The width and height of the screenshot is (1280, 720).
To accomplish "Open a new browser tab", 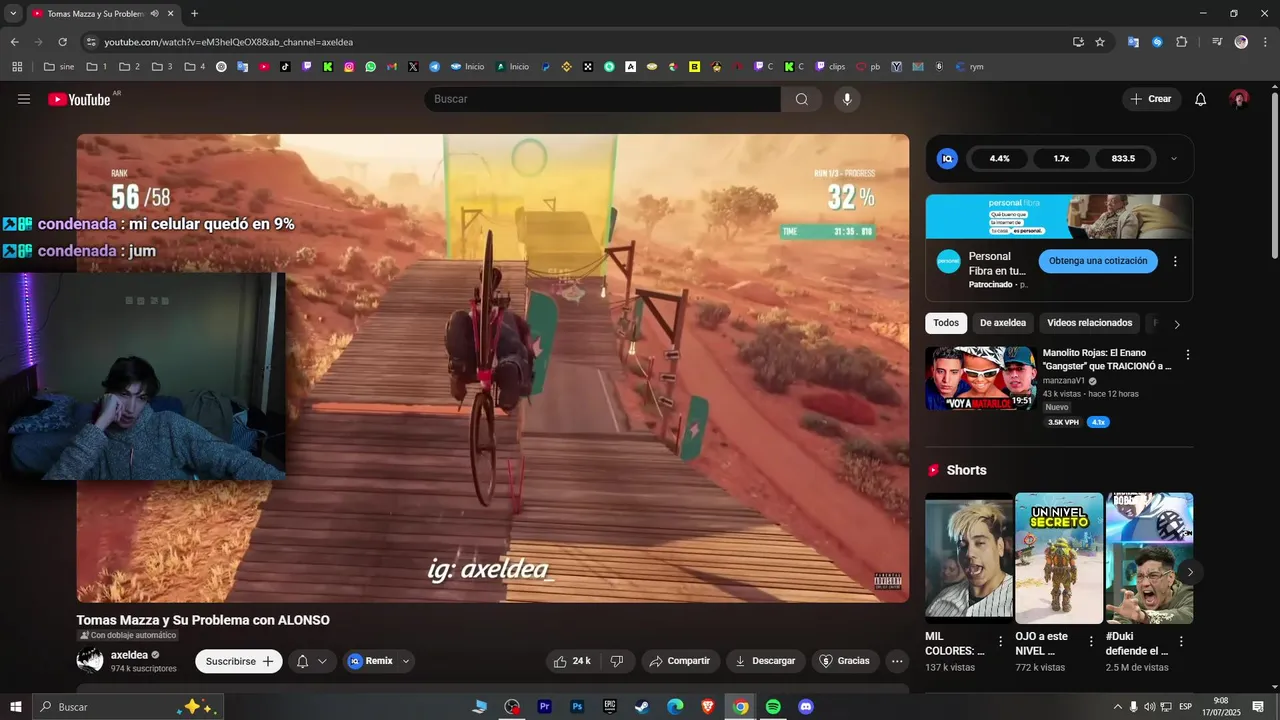I will tap(194, 14).
